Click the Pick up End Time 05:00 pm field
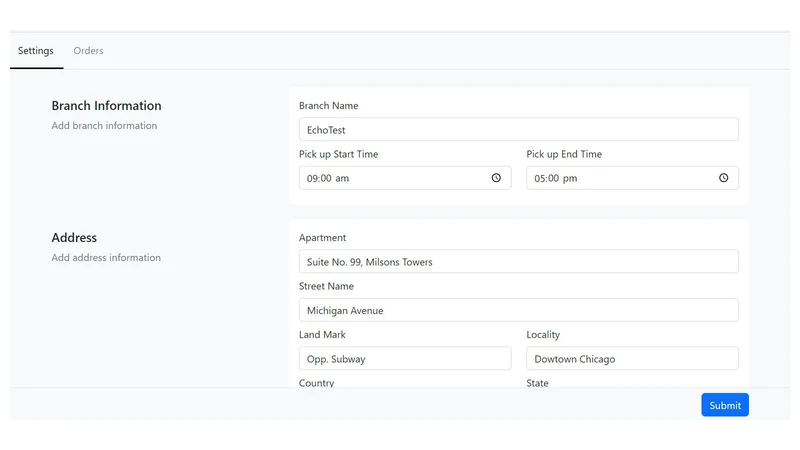 [x=632, y=178]
